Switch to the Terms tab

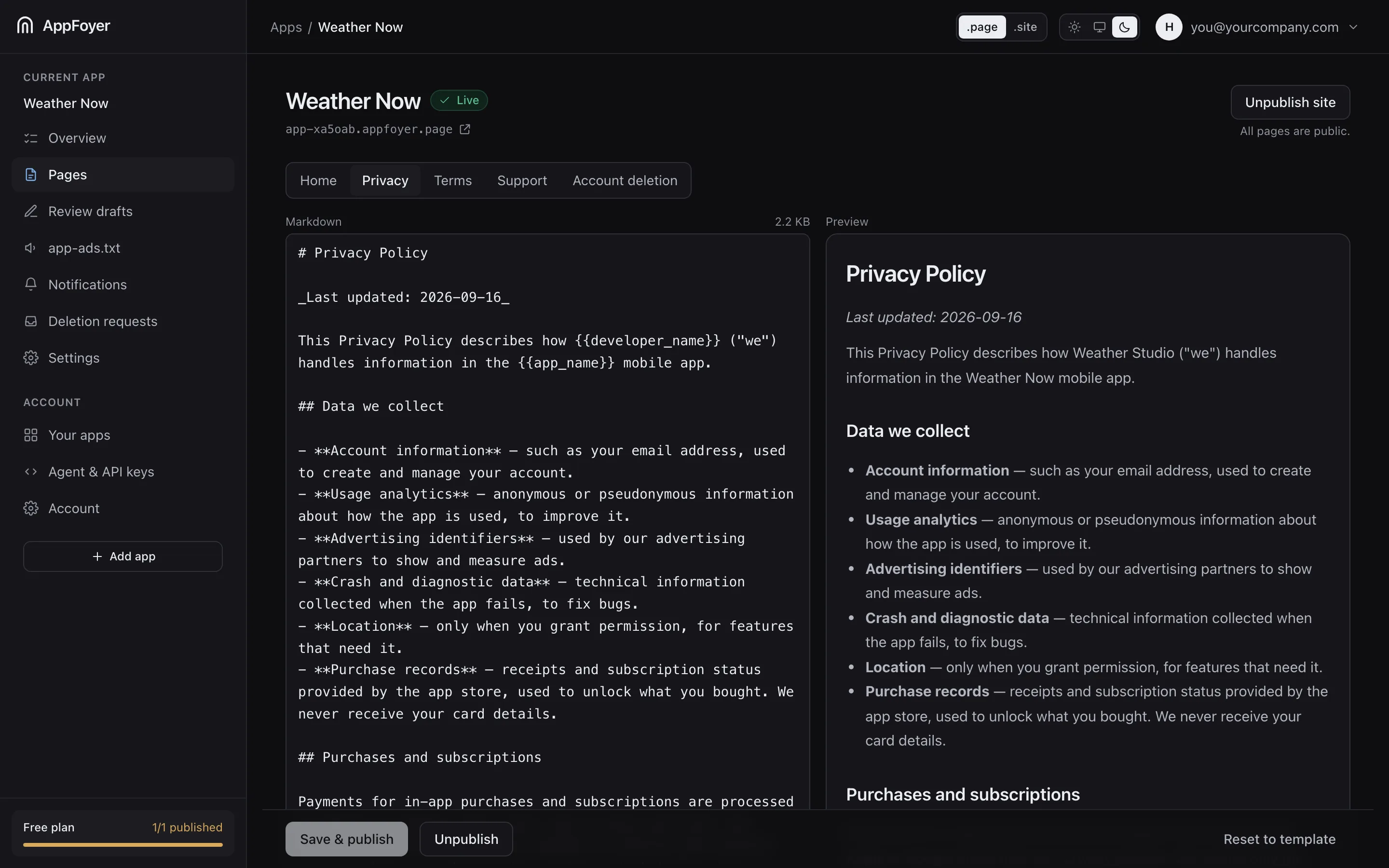453,180
